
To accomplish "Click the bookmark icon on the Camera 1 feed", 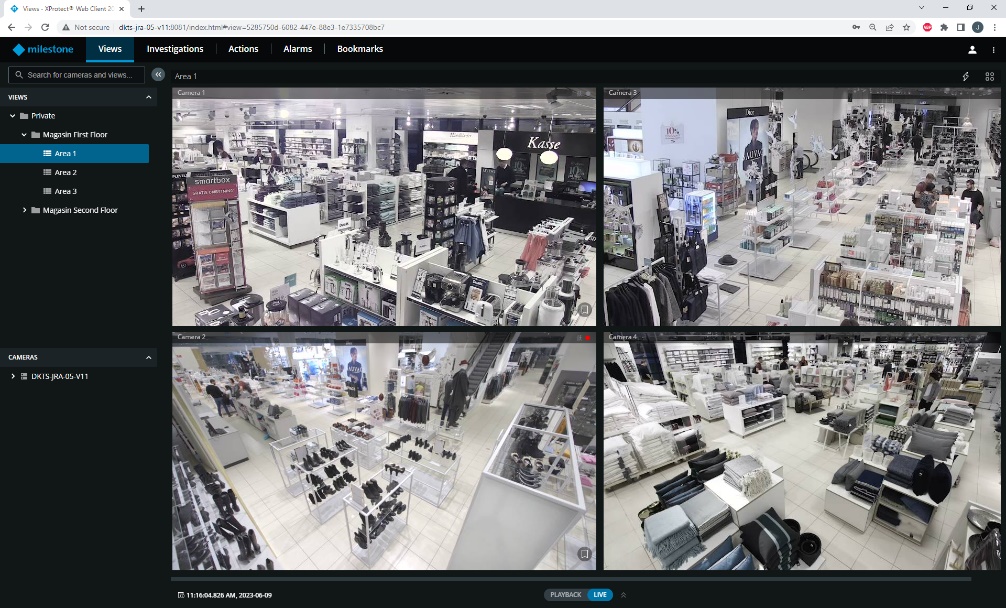I will click(x=585, y=311).
